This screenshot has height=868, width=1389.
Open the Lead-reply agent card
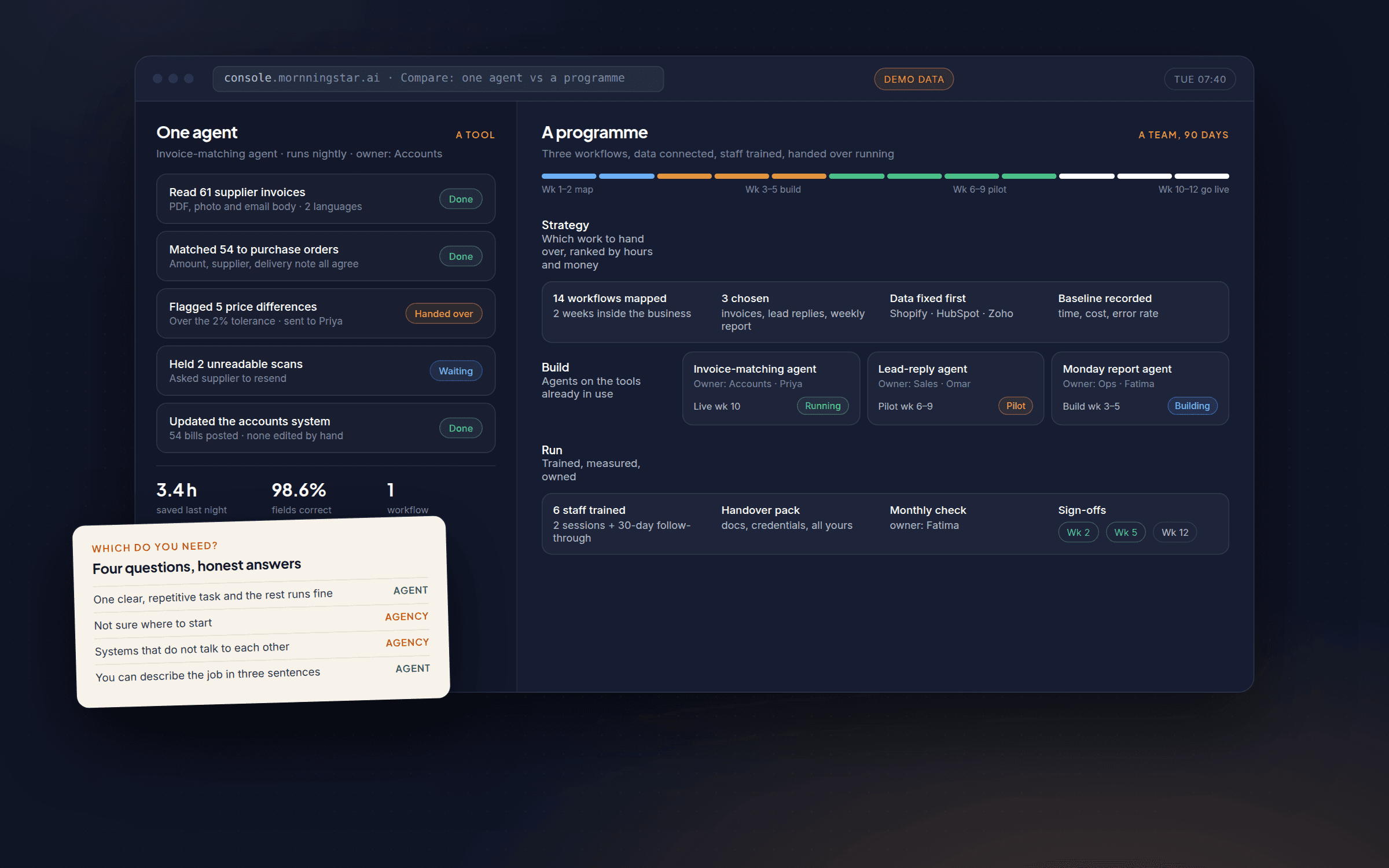point(955,388)
